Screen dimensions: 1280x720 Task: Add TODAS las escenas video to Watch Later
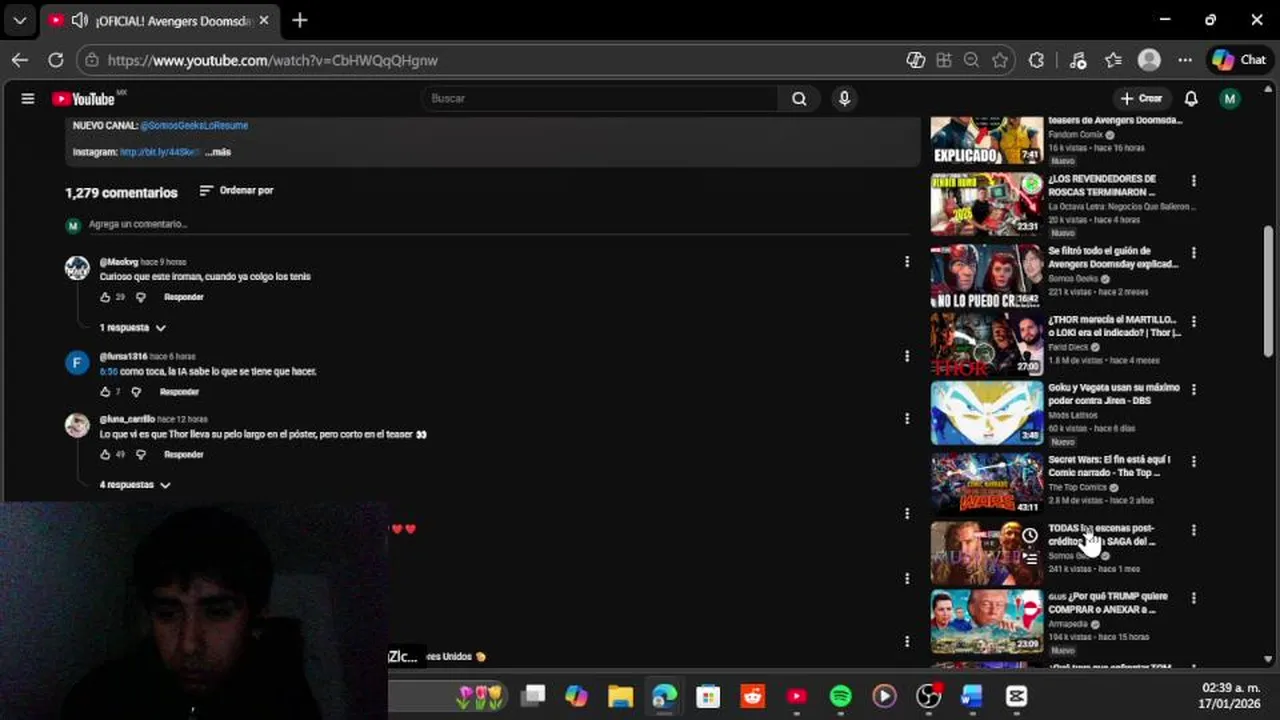1030,535
